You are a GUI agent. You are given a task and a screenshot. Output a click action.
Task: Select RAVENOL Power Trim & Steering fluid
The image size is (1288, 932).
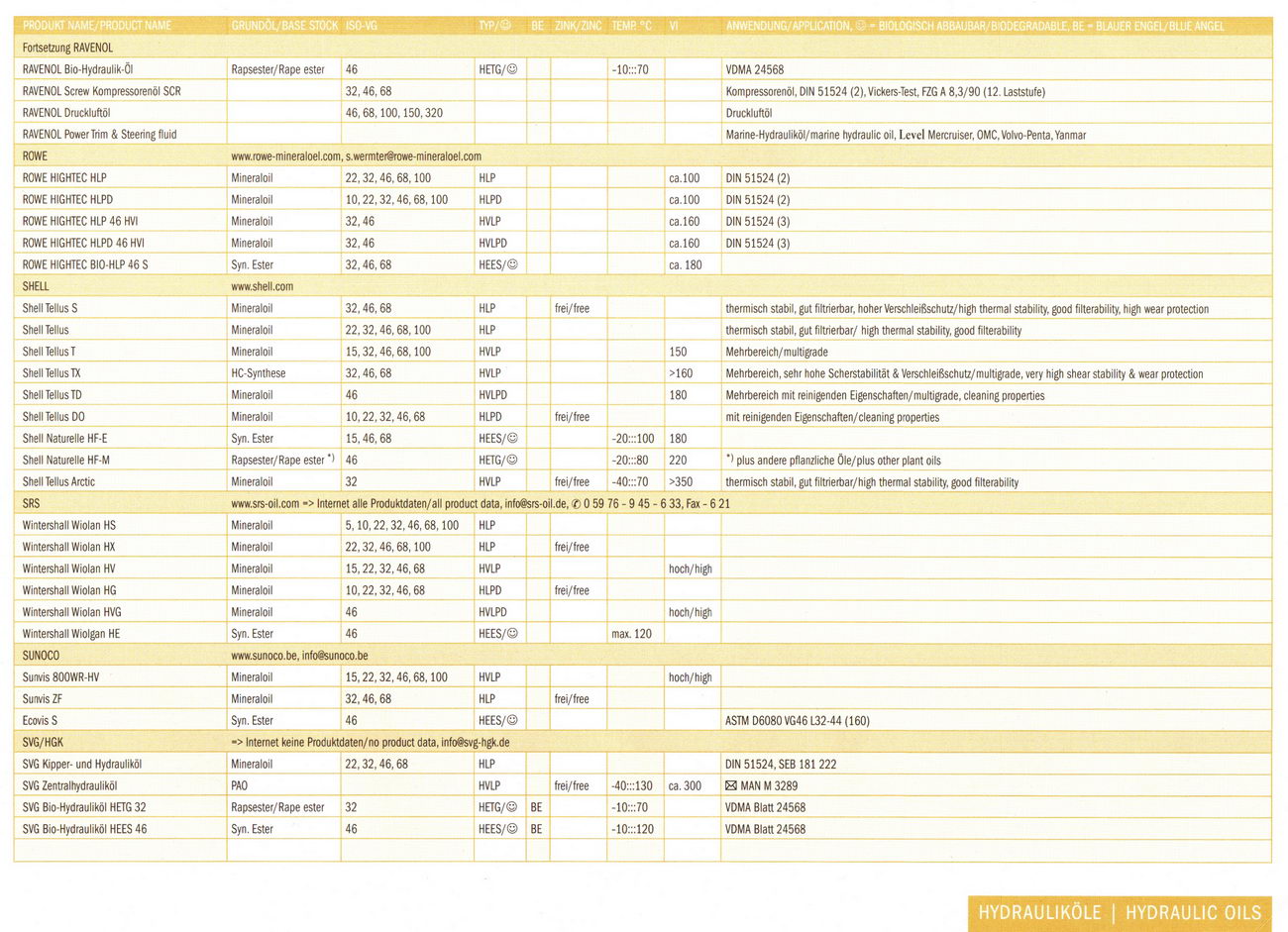coord(99,135)
